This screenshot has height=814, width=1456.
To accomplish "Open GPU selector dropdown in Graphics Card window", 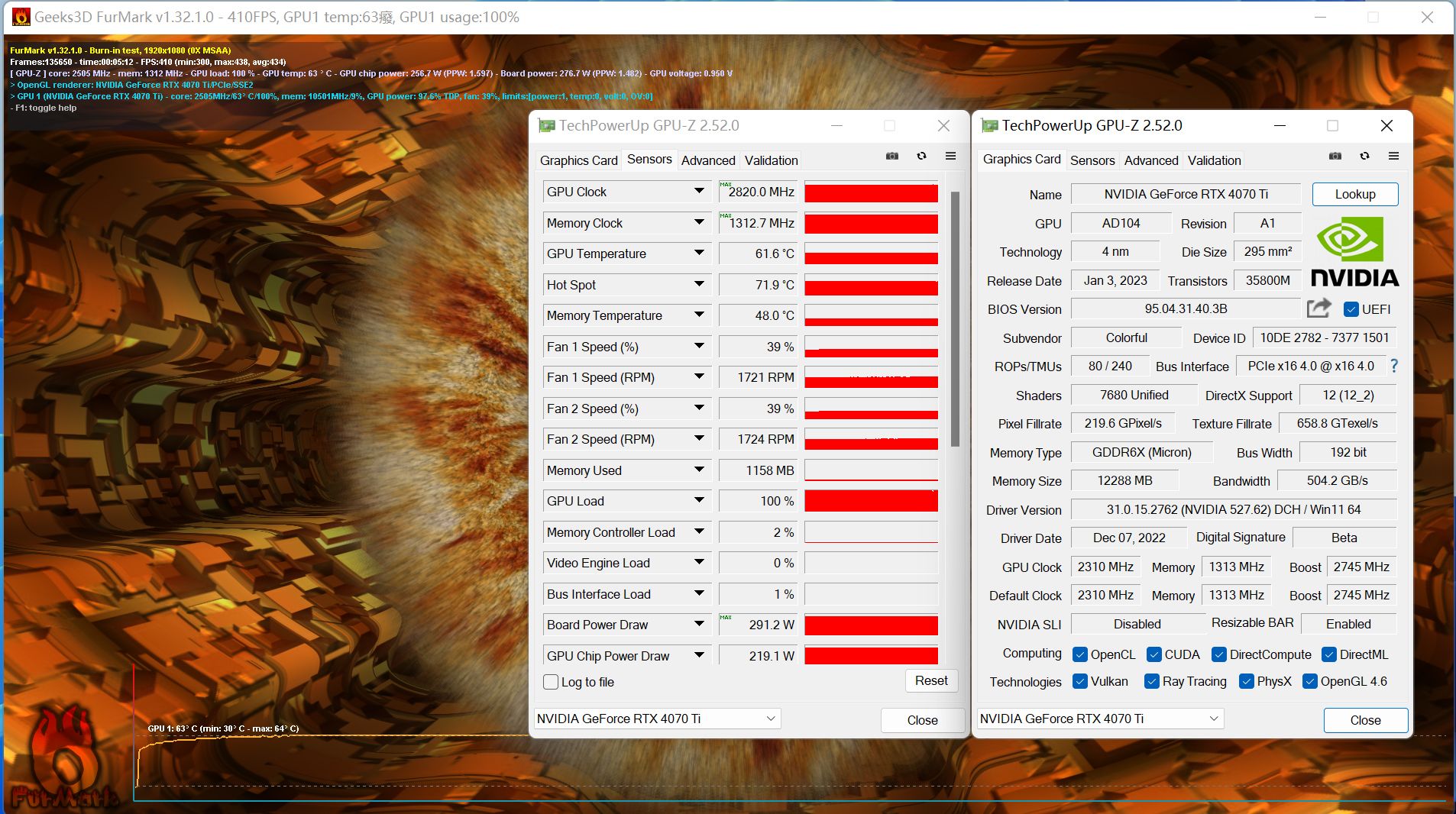I will click(1100, 719).
